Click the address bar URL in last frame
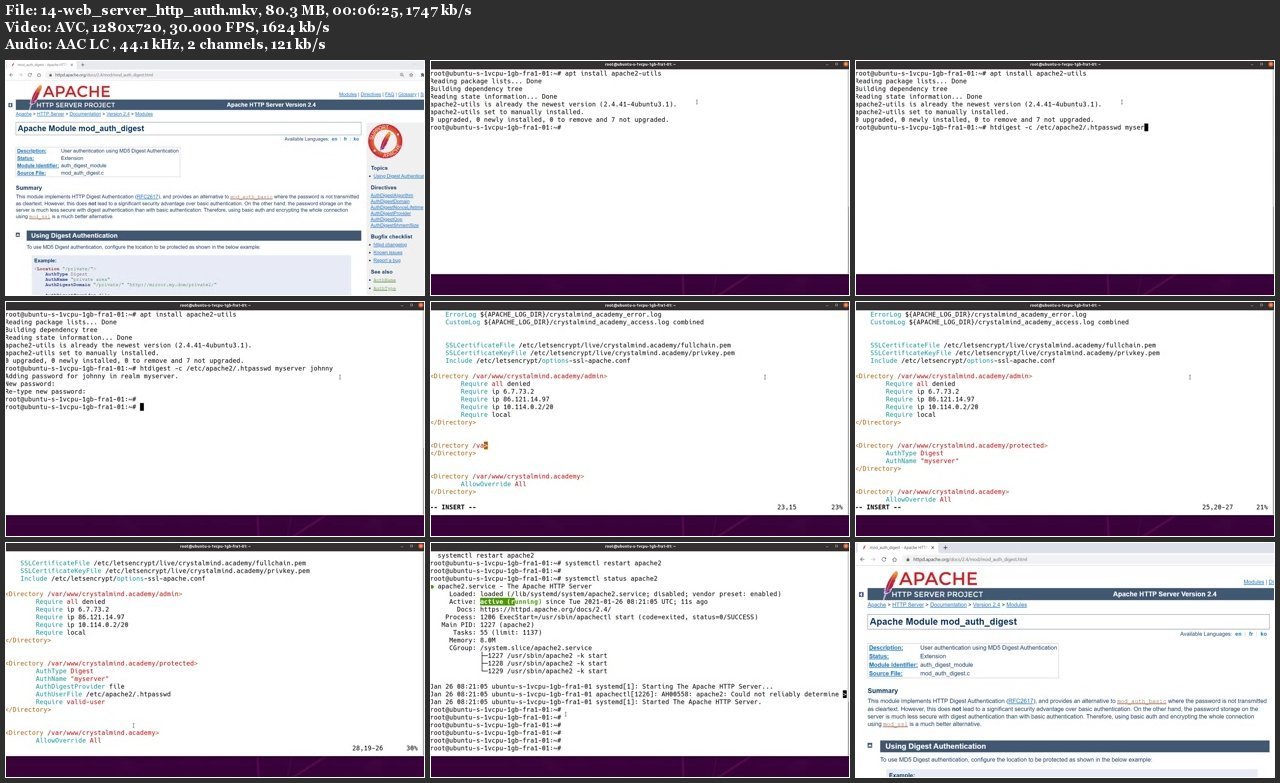The image size is (1280, 783). tap(970, 559)
